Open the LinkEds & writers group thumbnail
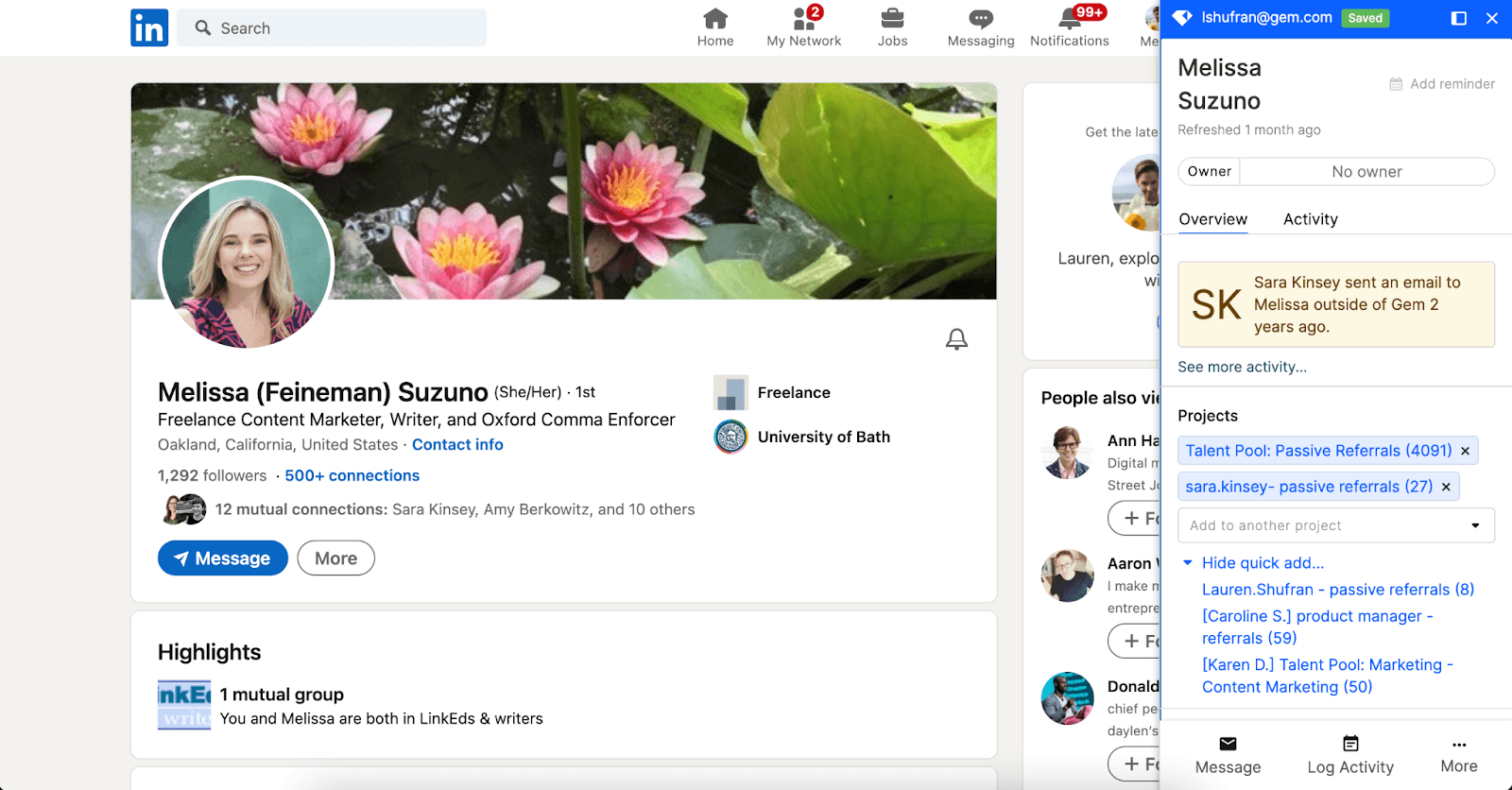The image size is (1512, 790). (184, 706)
